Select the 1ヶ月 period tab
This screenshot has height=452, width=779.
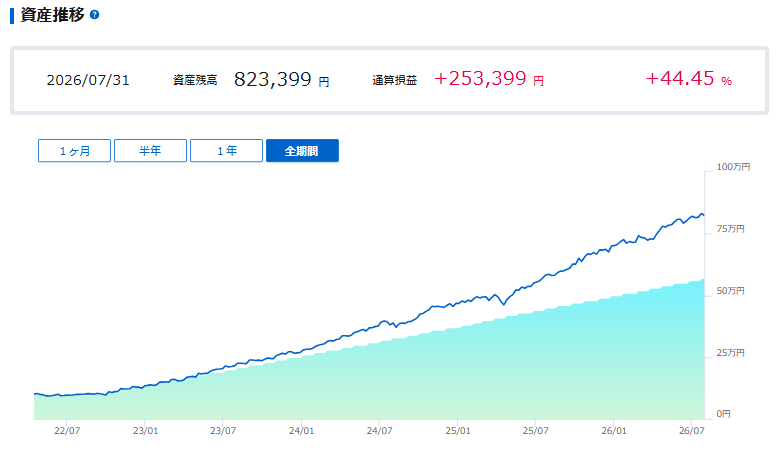coord(75,151)
